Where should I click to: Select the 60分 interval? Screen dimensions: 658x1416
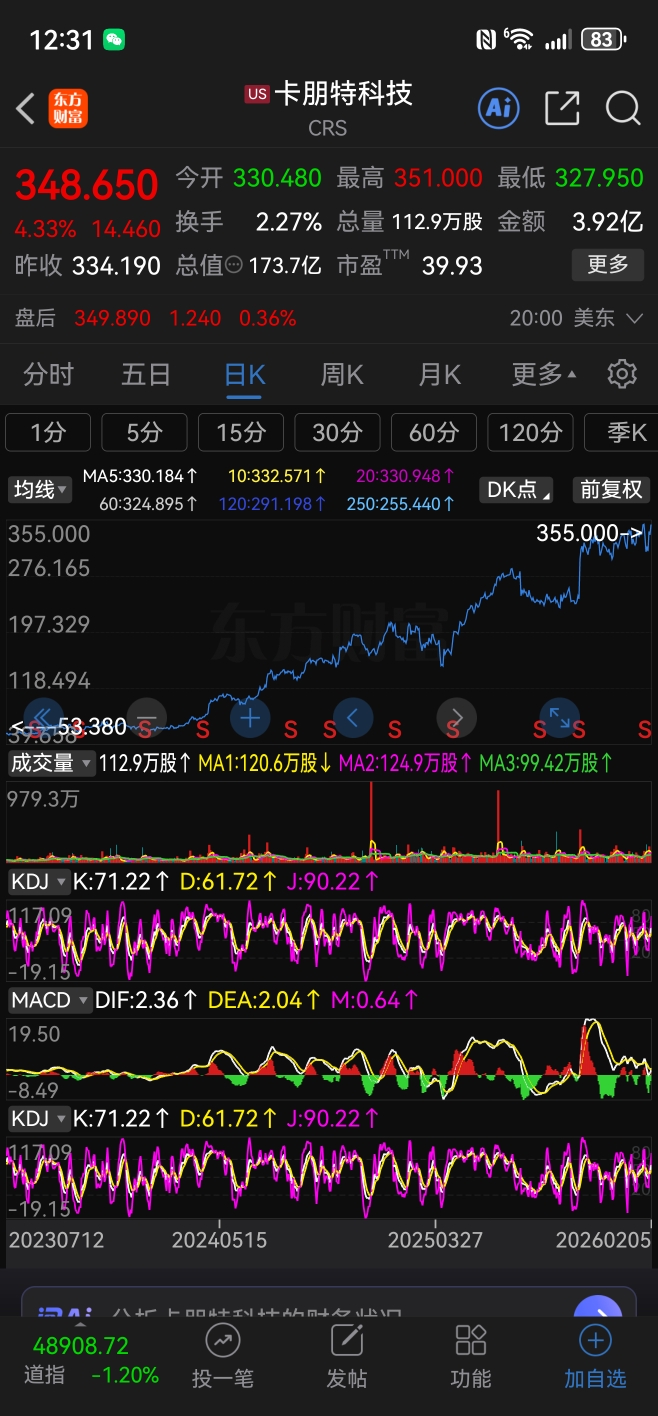(434, 432)
